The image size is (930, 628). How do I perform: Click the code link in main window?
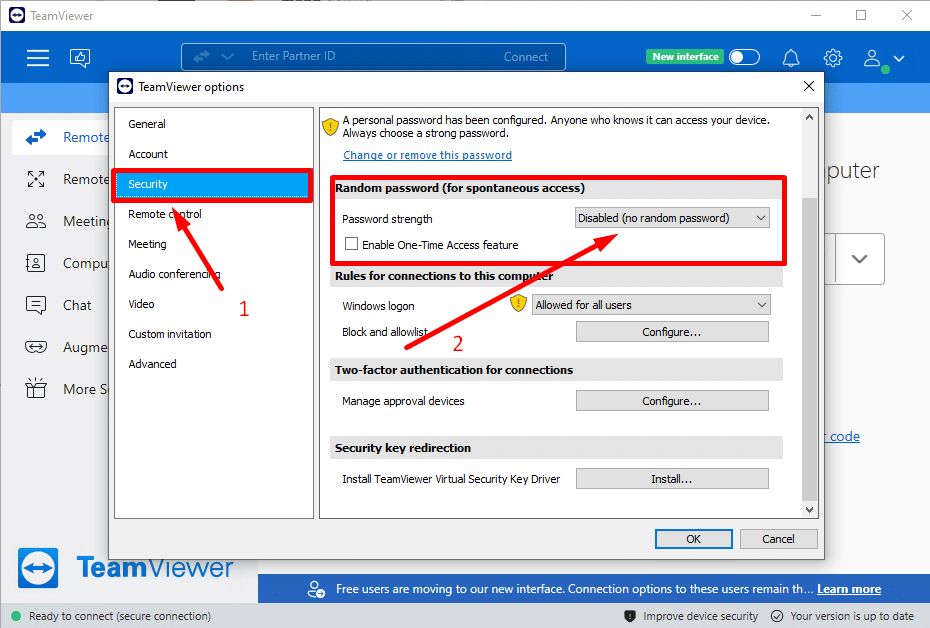pos(845,437)
